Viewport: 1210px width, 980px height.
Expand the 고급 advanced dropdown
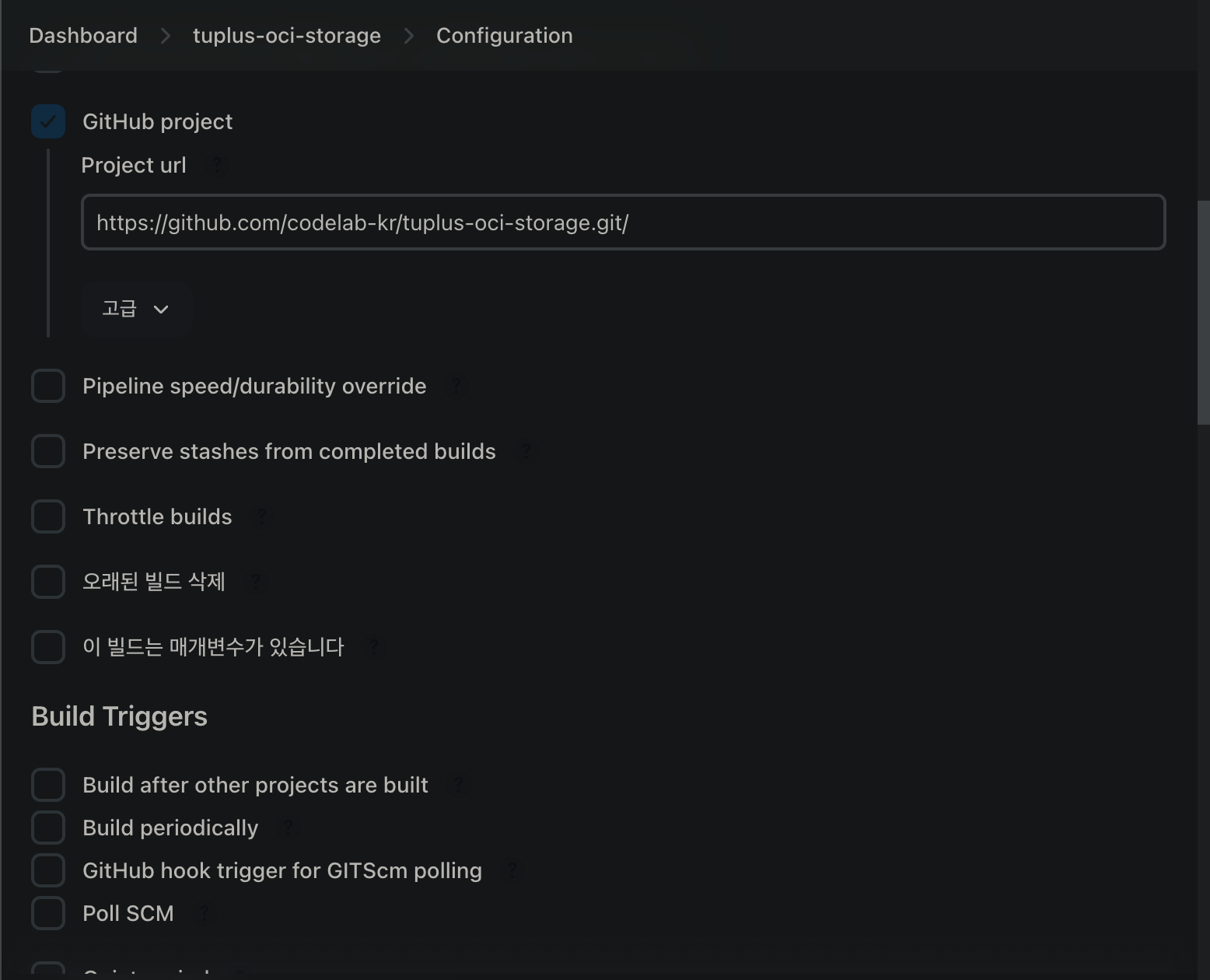point(136,309)
